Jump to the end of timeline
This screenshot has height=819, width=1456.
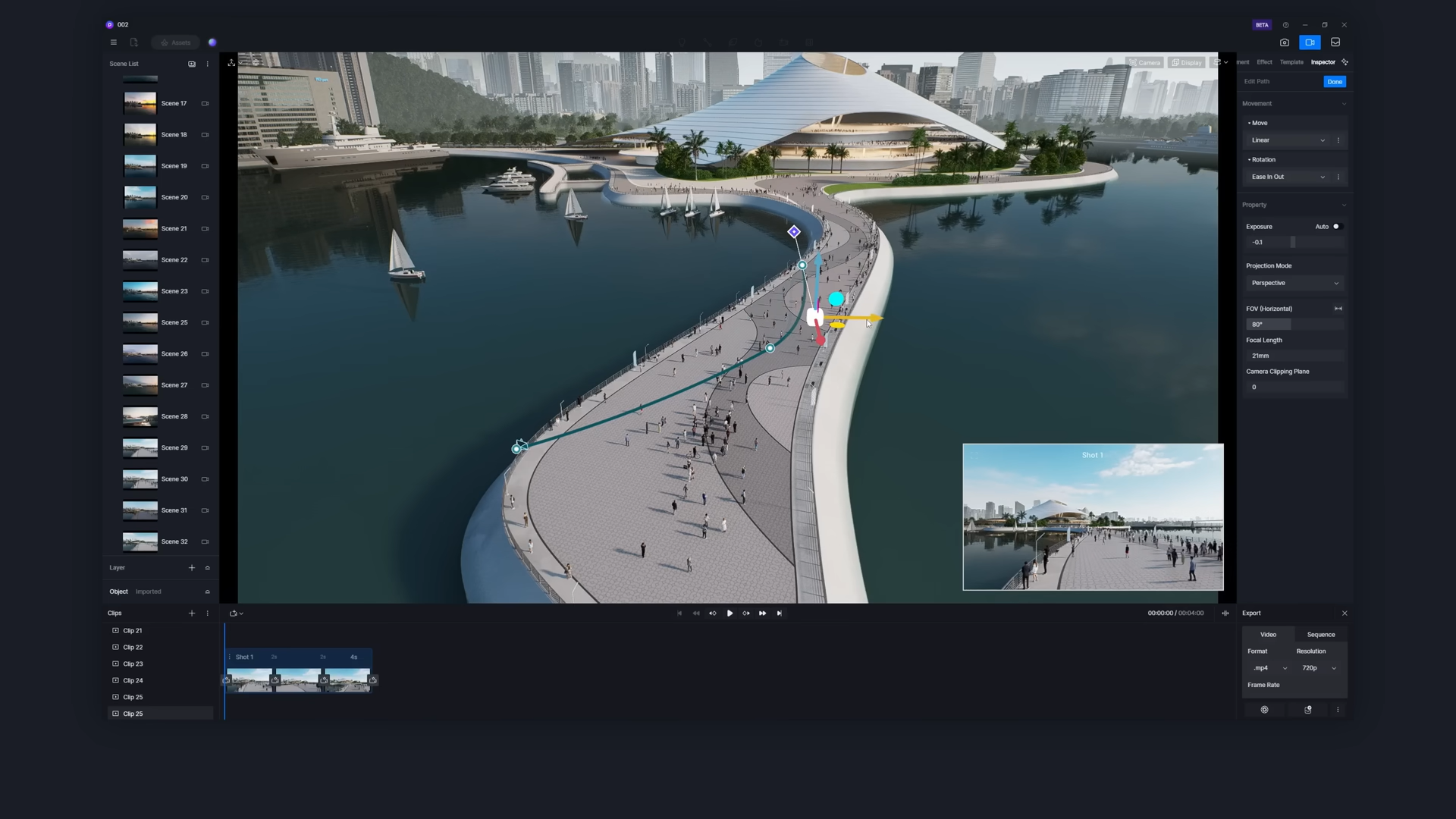(x=780, y=613)
